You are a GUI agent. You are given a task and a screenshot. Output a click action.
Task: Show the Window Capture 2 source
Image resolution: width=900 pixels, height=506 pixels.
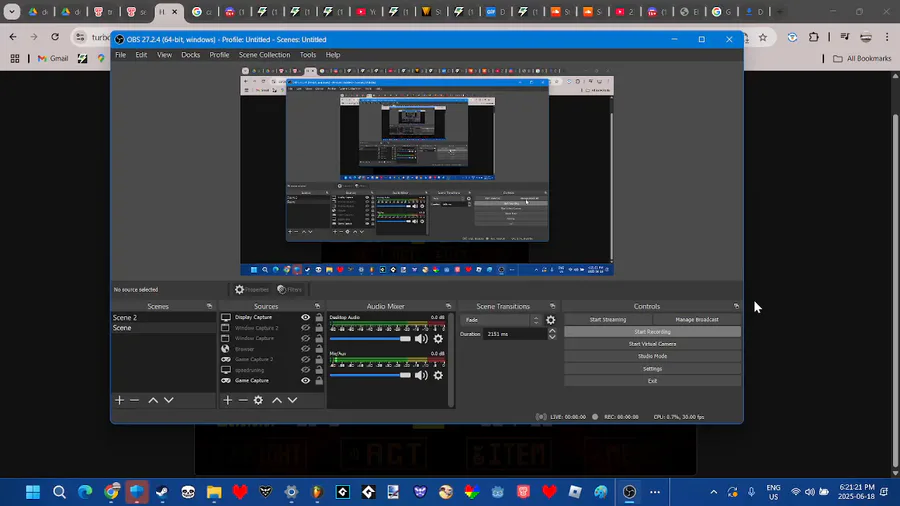(305, 328)
